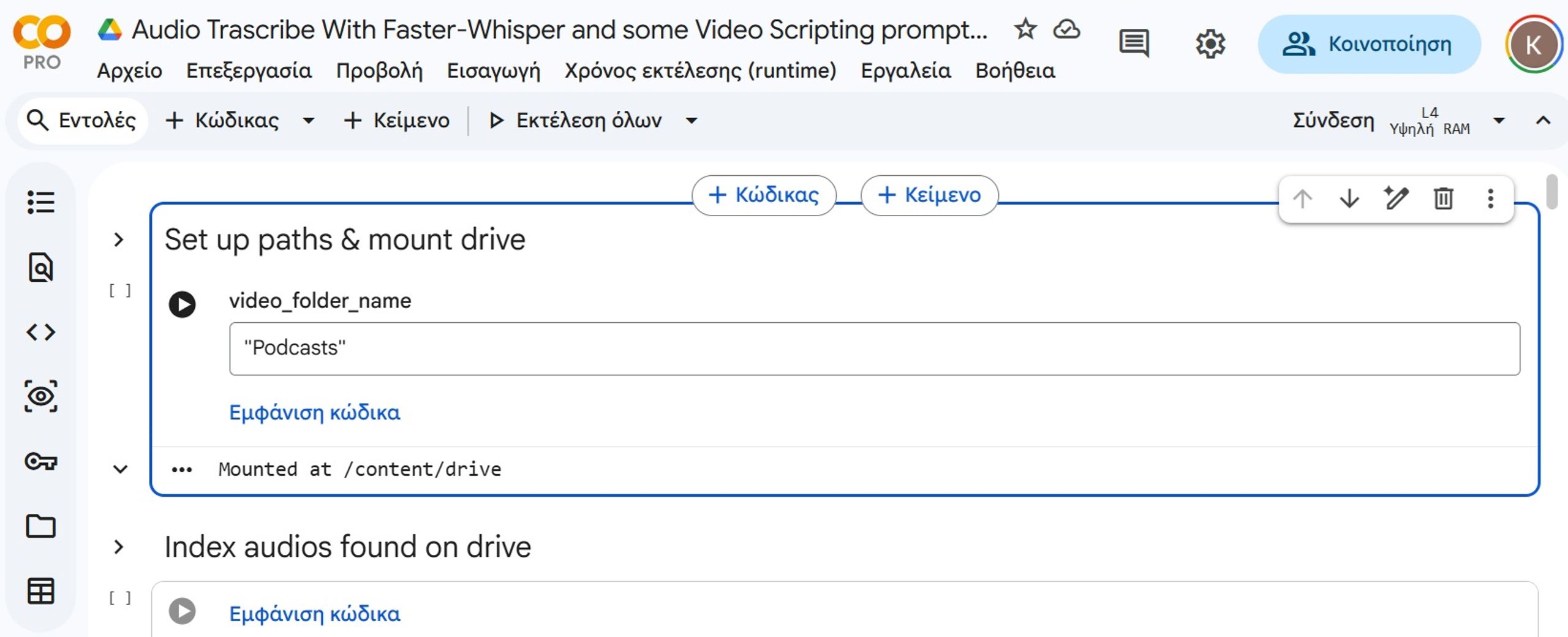Open code snippets sidebar icon

[x=41, y=332]
